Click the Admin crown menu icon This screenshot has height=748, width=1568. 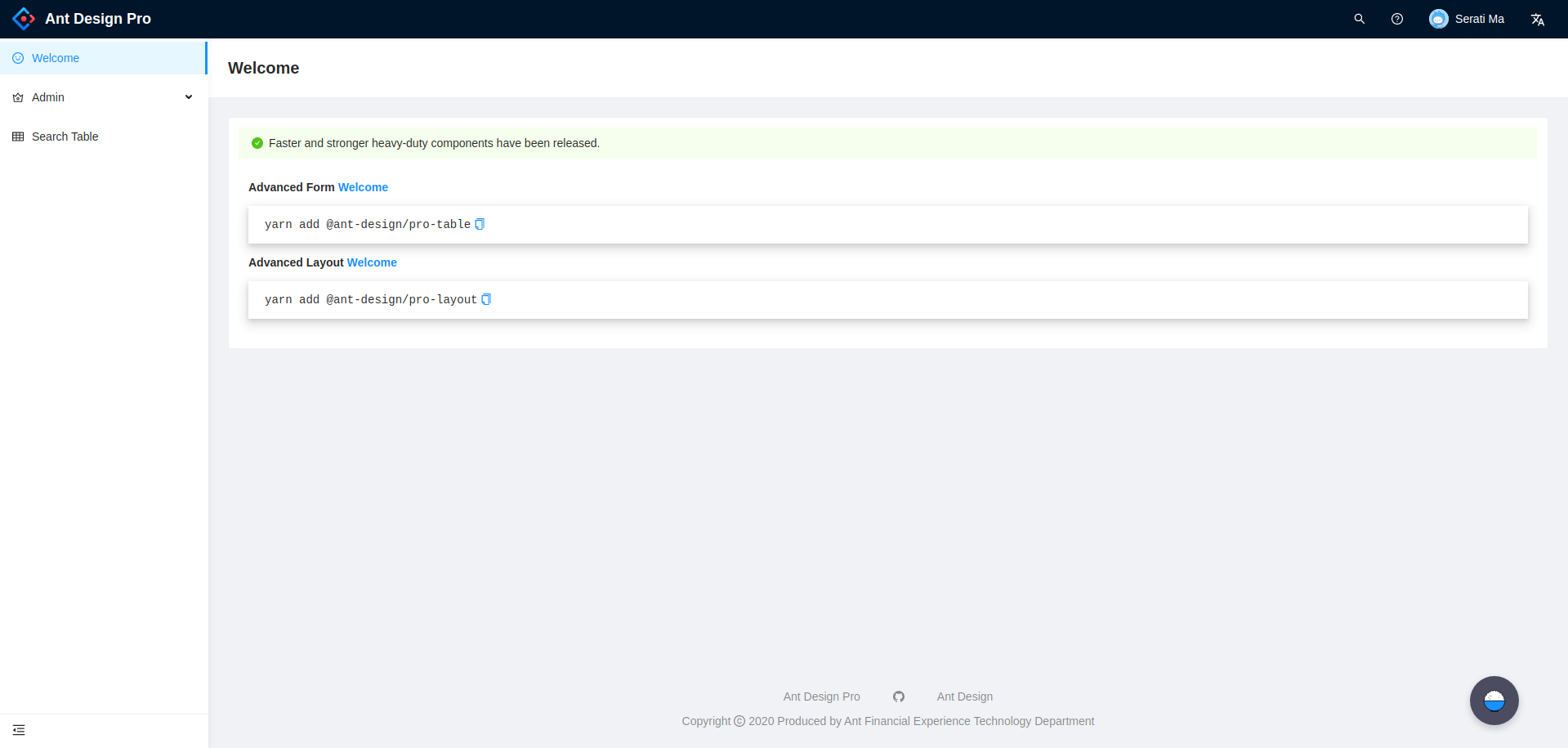click(x=18, y=97)
